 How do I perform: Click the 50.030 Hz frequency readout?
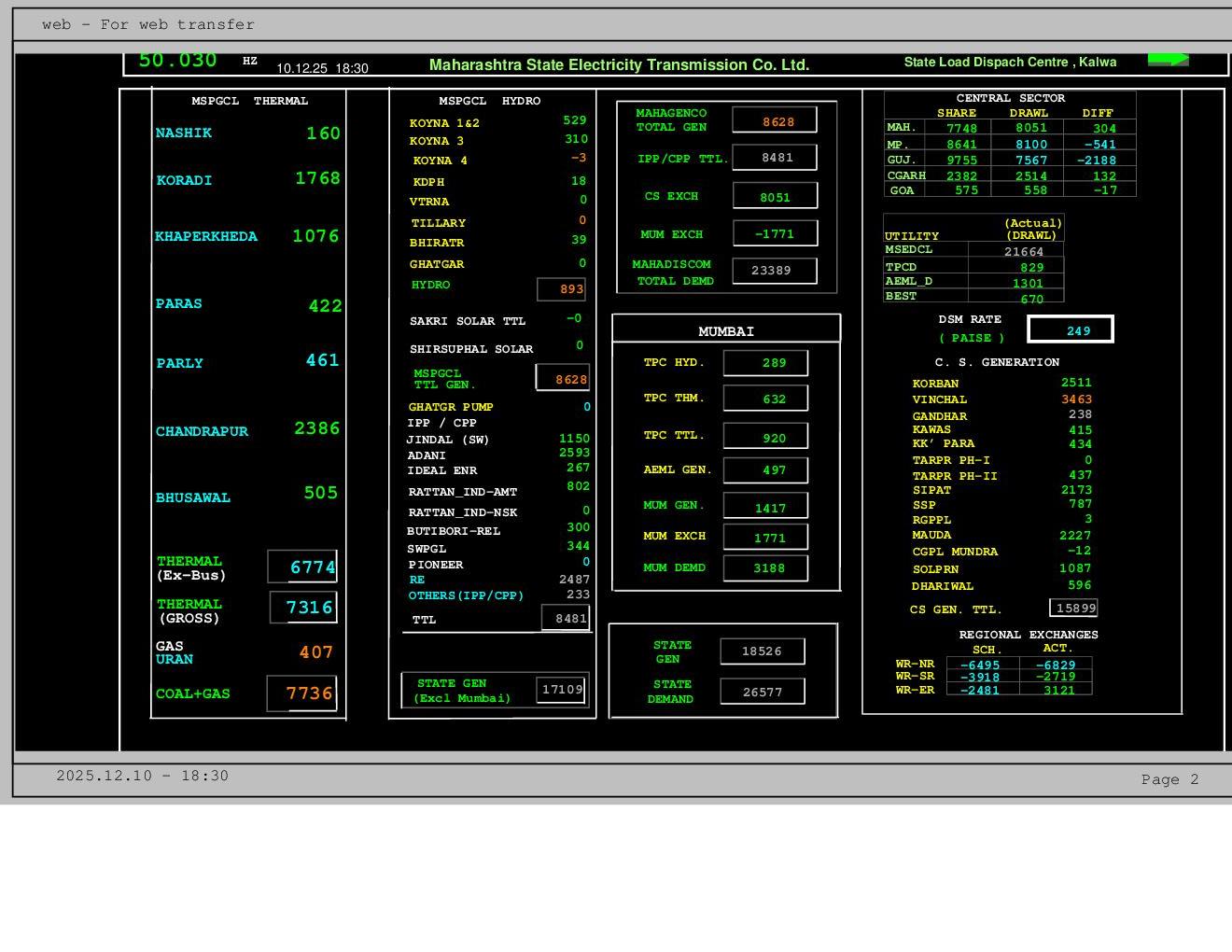tap(177, 61)
